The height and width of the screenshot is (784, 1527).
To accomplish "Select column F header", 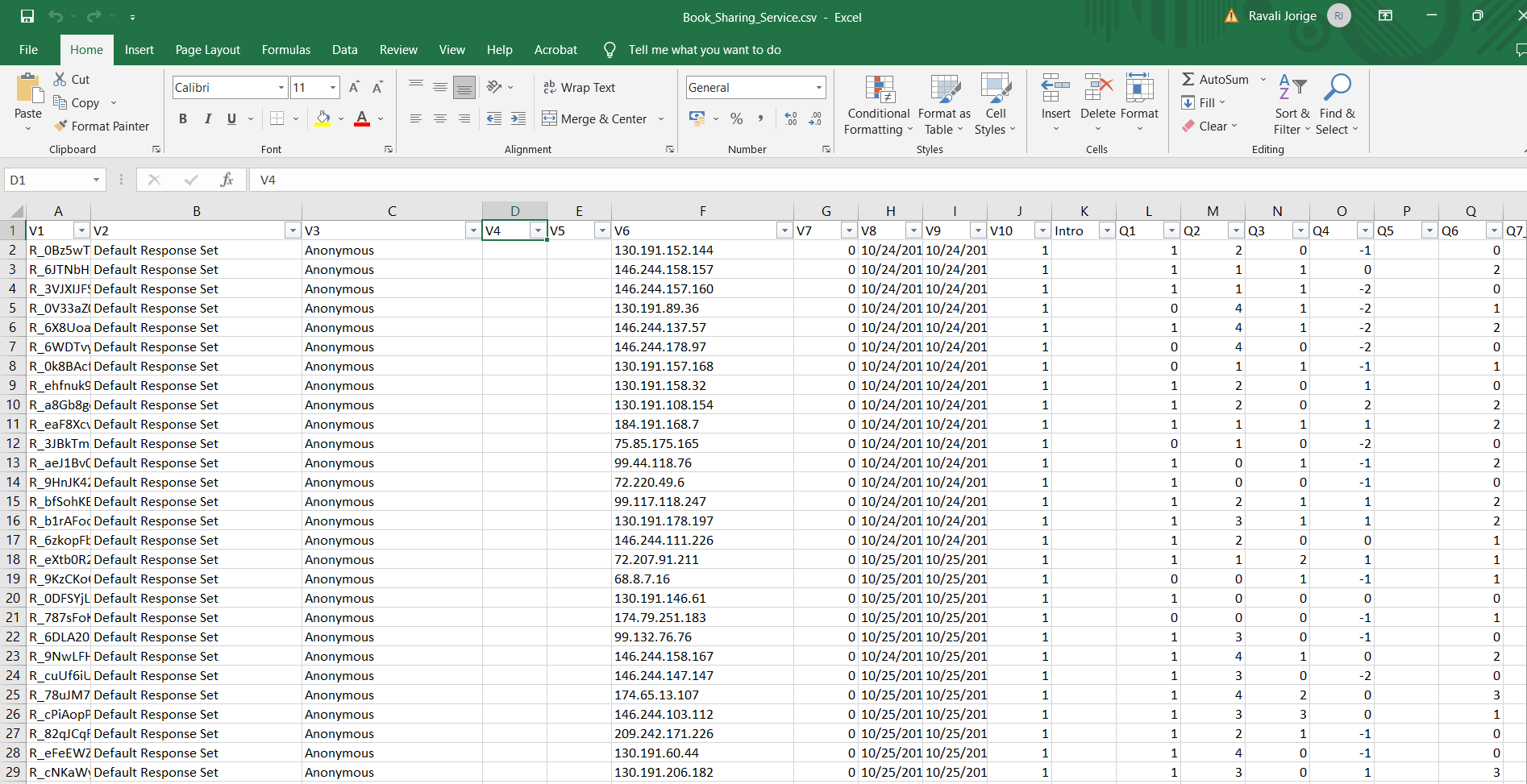I will (702, 210).
